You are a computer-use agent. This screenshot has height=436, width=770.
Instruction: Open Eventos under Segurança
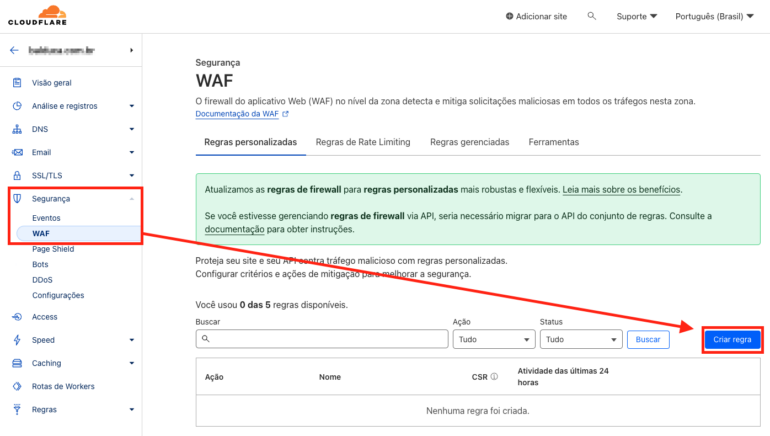click(x=46, y=218)
